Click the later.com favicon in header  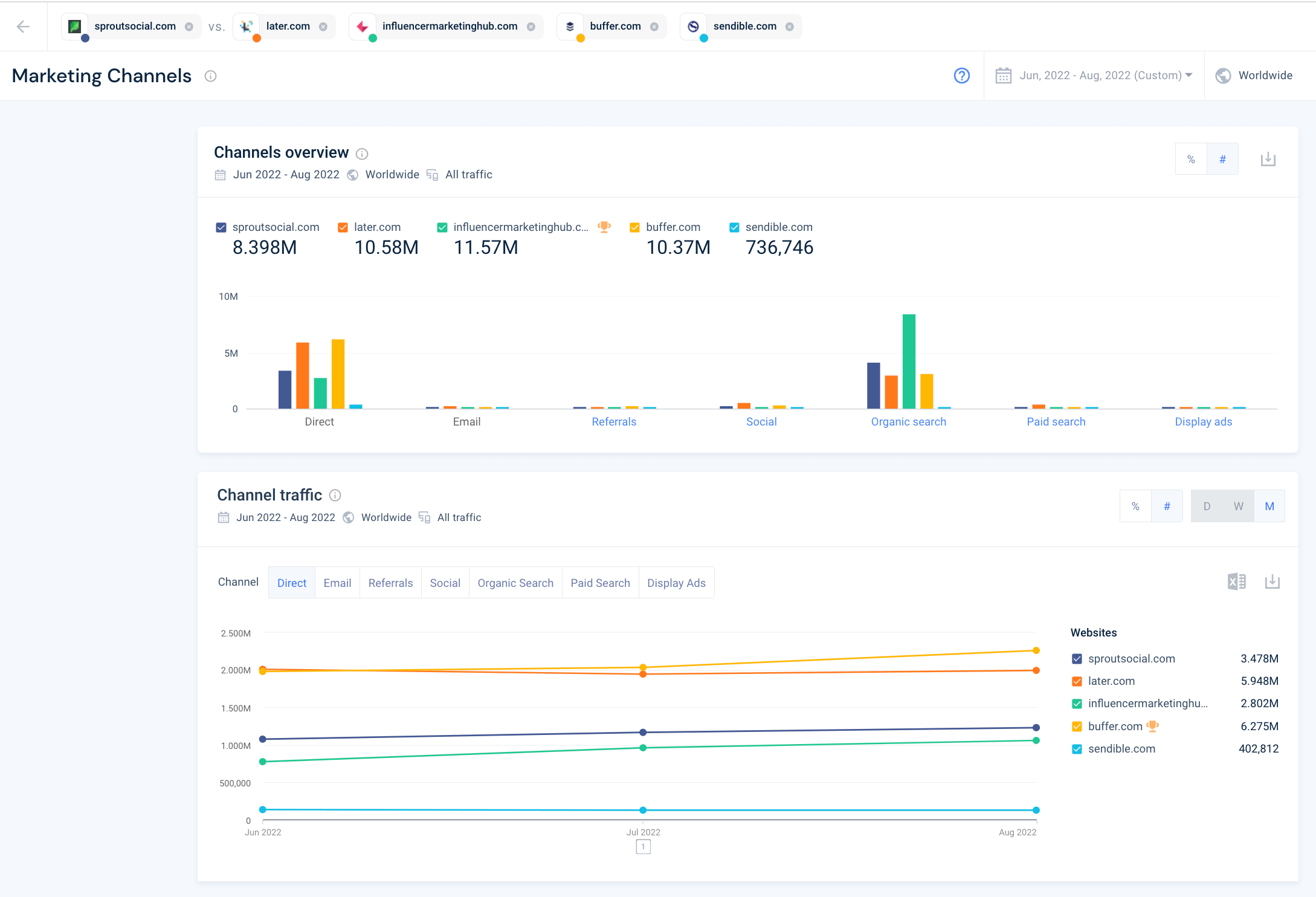[247, 27]
